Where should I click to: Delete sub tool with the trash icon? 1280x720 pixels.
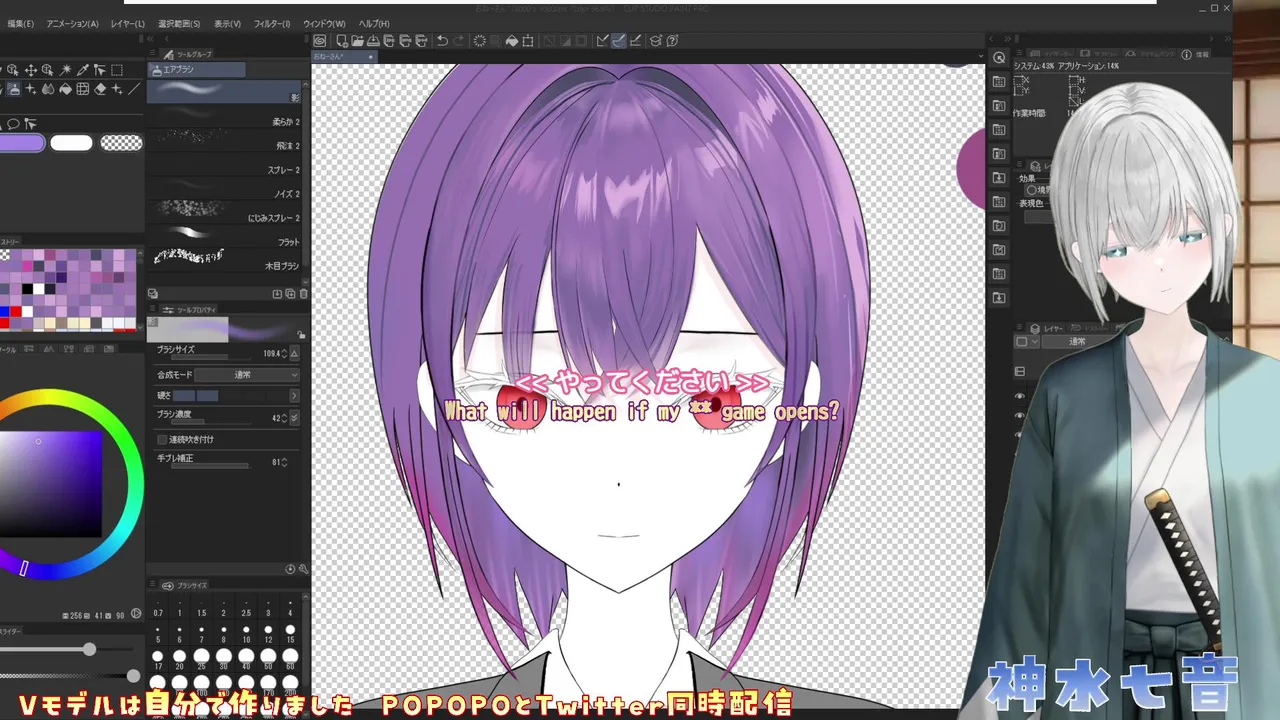[303, 294]
